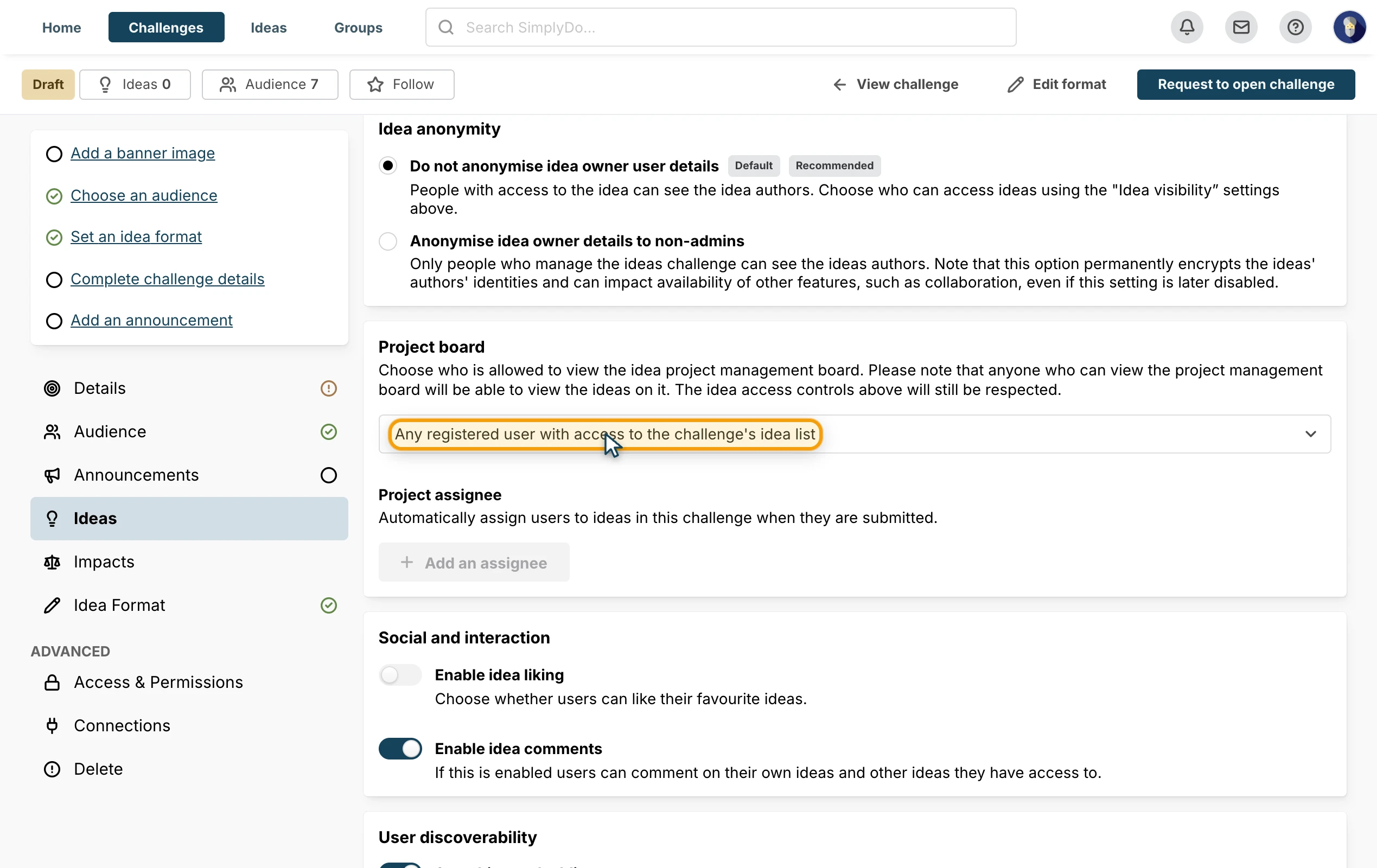Click the Announcements empty status circle
This screenshot has width=1389, height=868.
point(328,475)
